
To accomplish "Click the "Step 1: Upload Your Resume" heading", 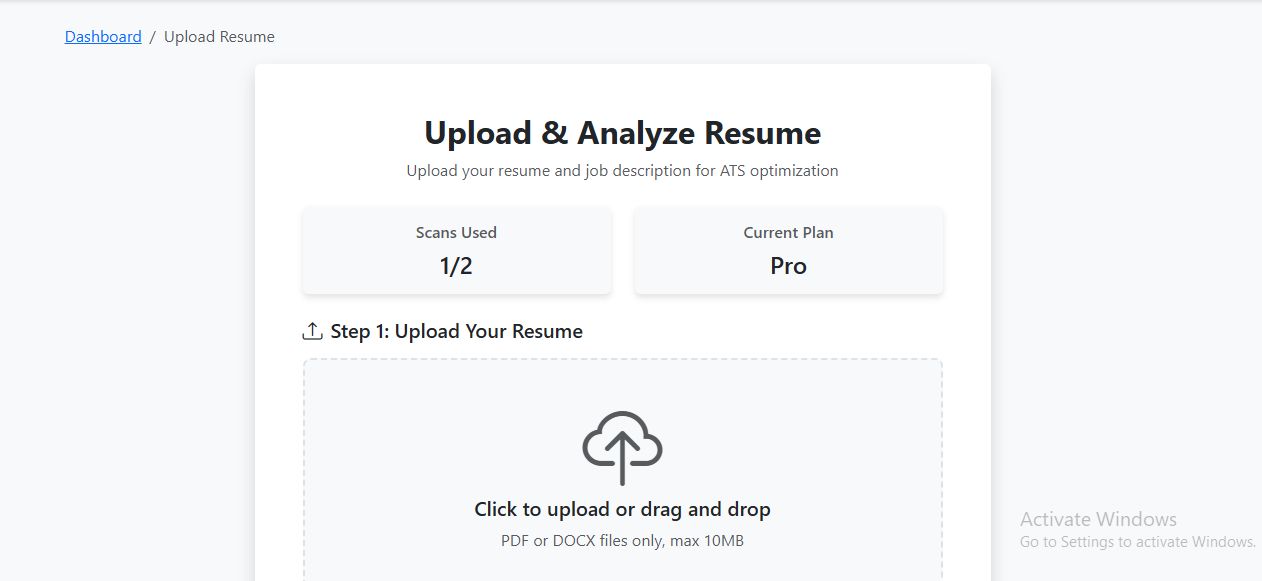I will [x=456, y=331].
